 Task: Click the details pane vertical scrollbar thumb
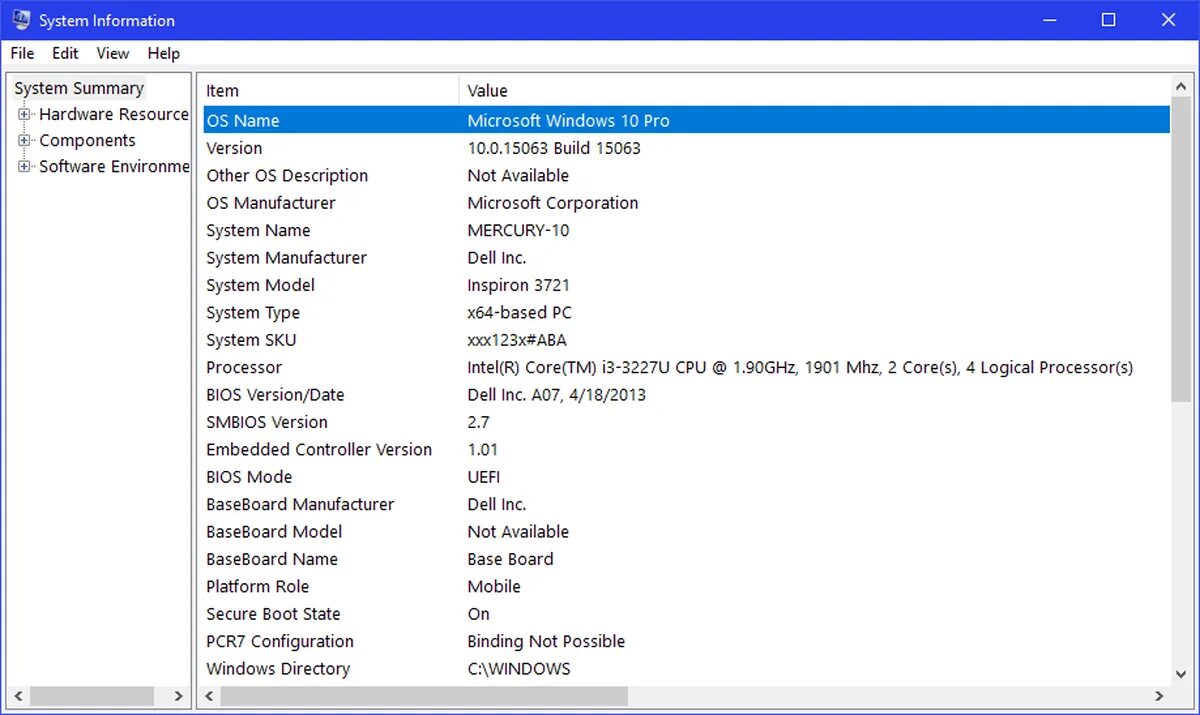[x=1182, y=248]
